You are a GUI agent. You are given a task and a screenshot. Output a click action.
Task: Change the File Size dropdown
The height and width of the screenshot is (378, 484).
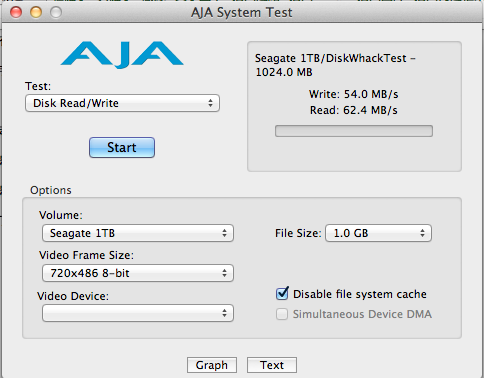(378, 233)
